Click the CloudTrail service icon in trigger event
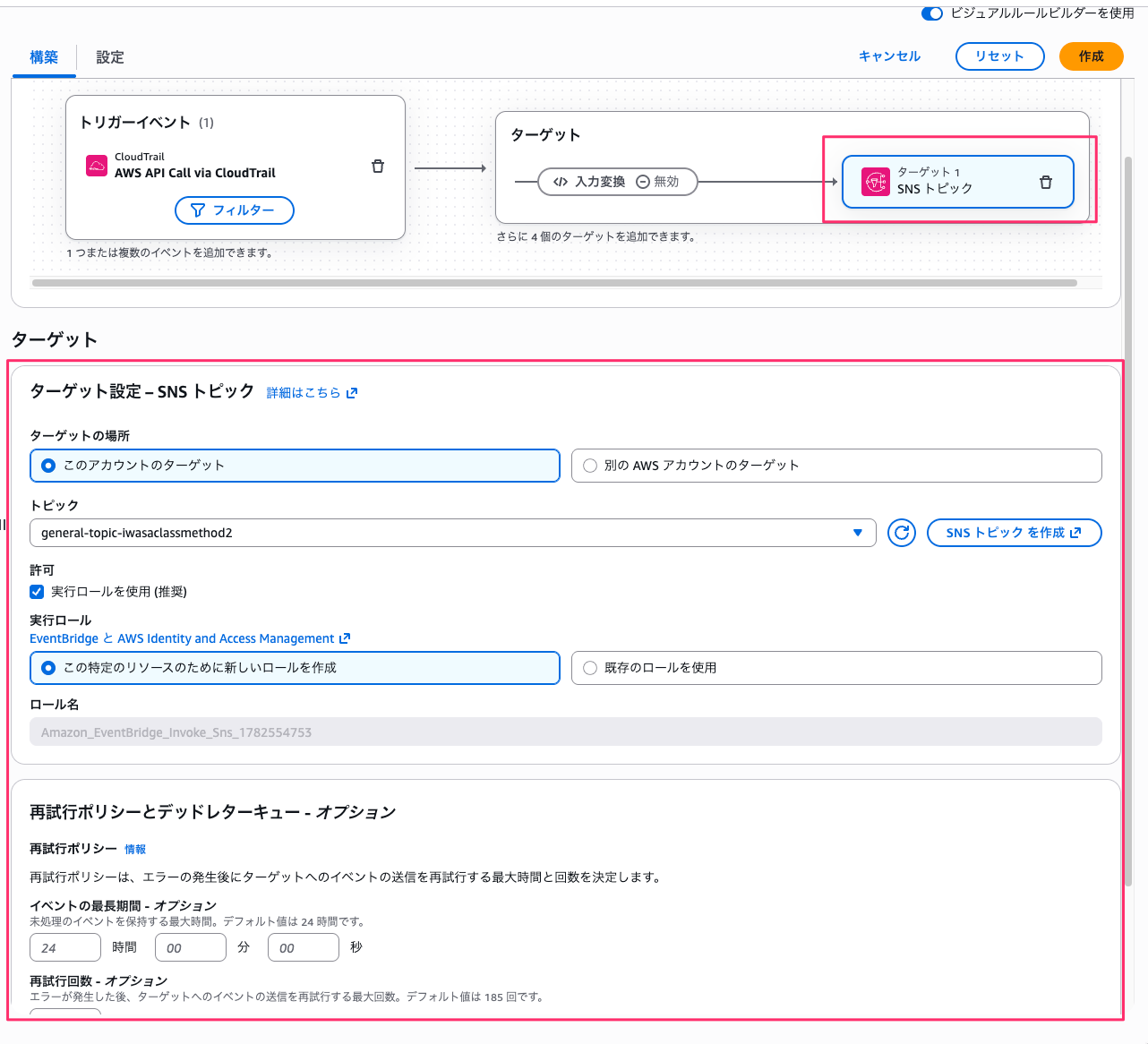Image resolution: width=1148 pixels, height=1044 pixels. click(99, 165)
